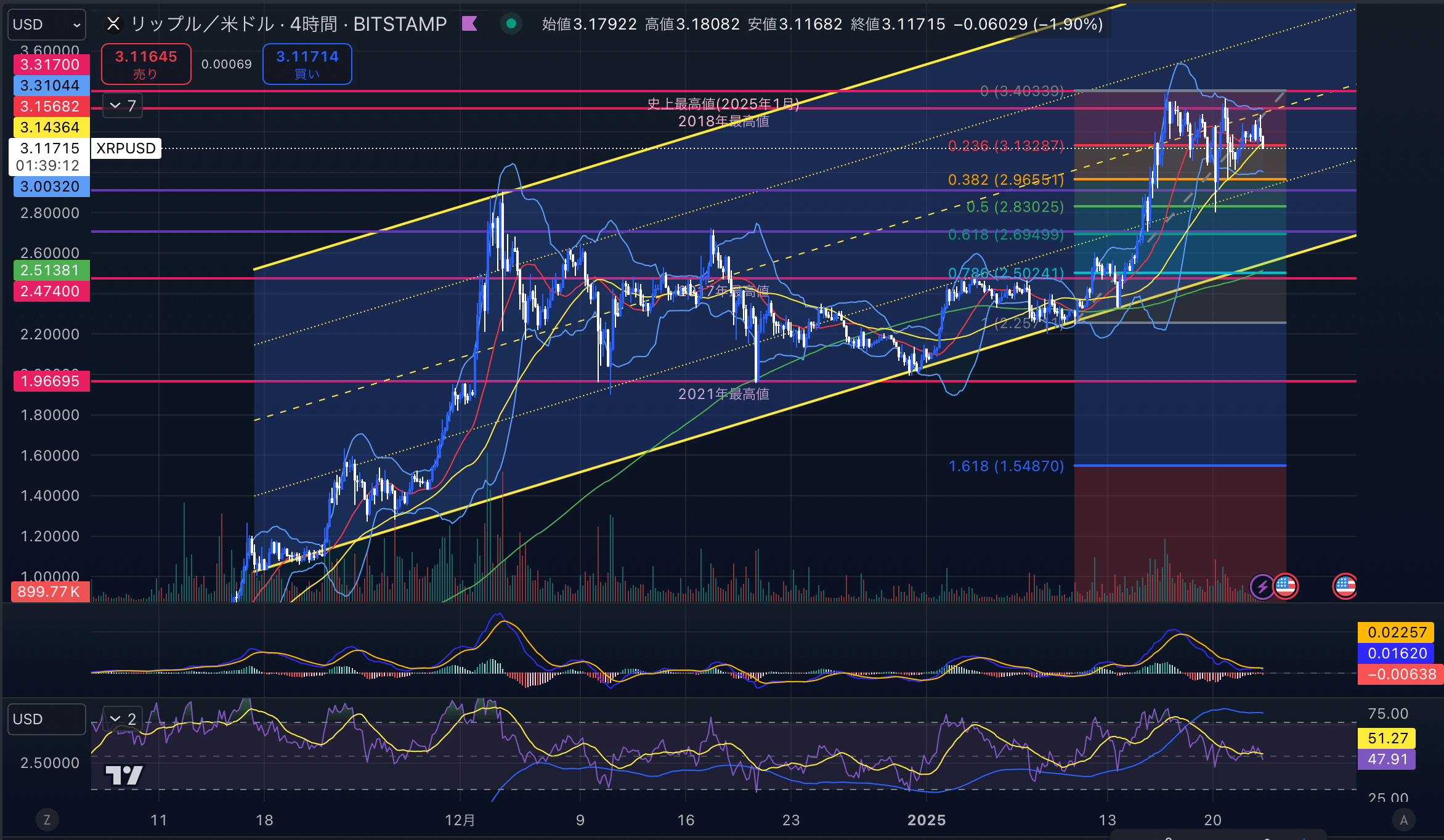The width and height of the screenshot is (1444, 840).
Task: Click the 20 date on time axis
Action: pos(1213,820)
